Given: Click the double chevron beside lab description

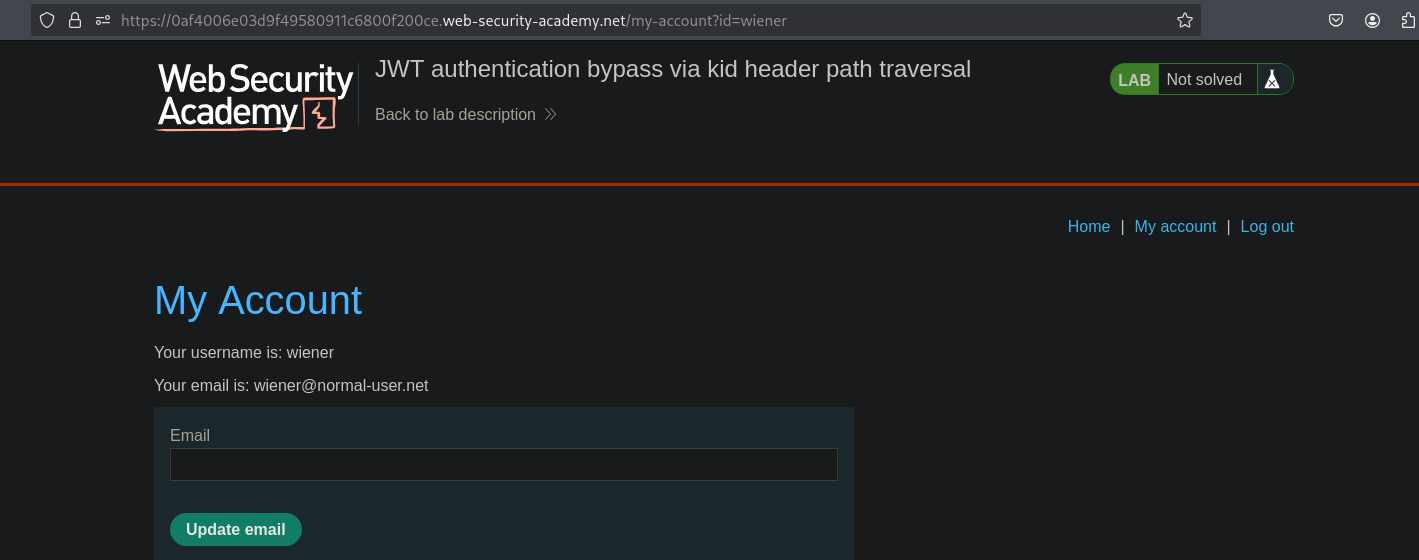Looking at the screenshot, I should tap(550, 115).
